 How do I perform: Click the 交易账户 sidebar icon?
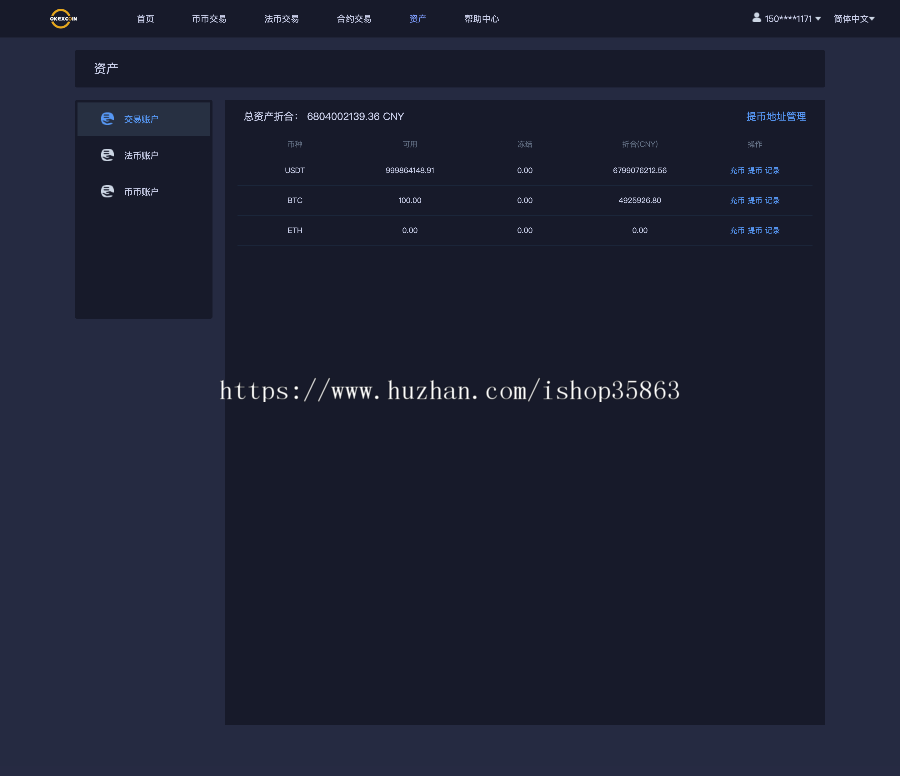point(107,119)
